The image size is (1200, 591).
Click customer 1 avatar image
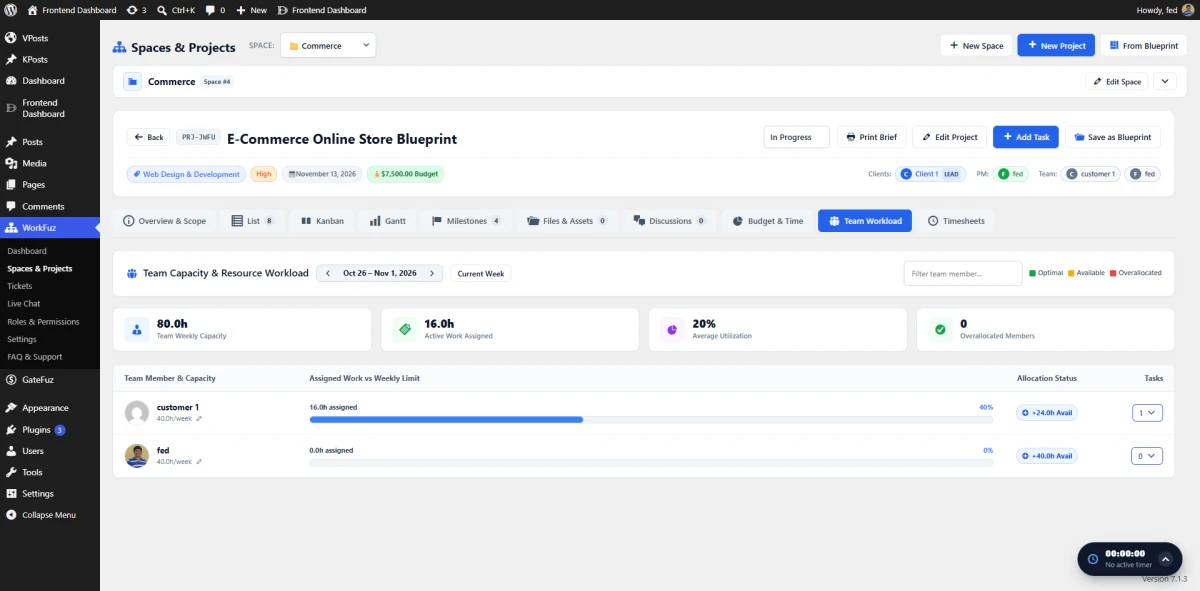(137, 413)
